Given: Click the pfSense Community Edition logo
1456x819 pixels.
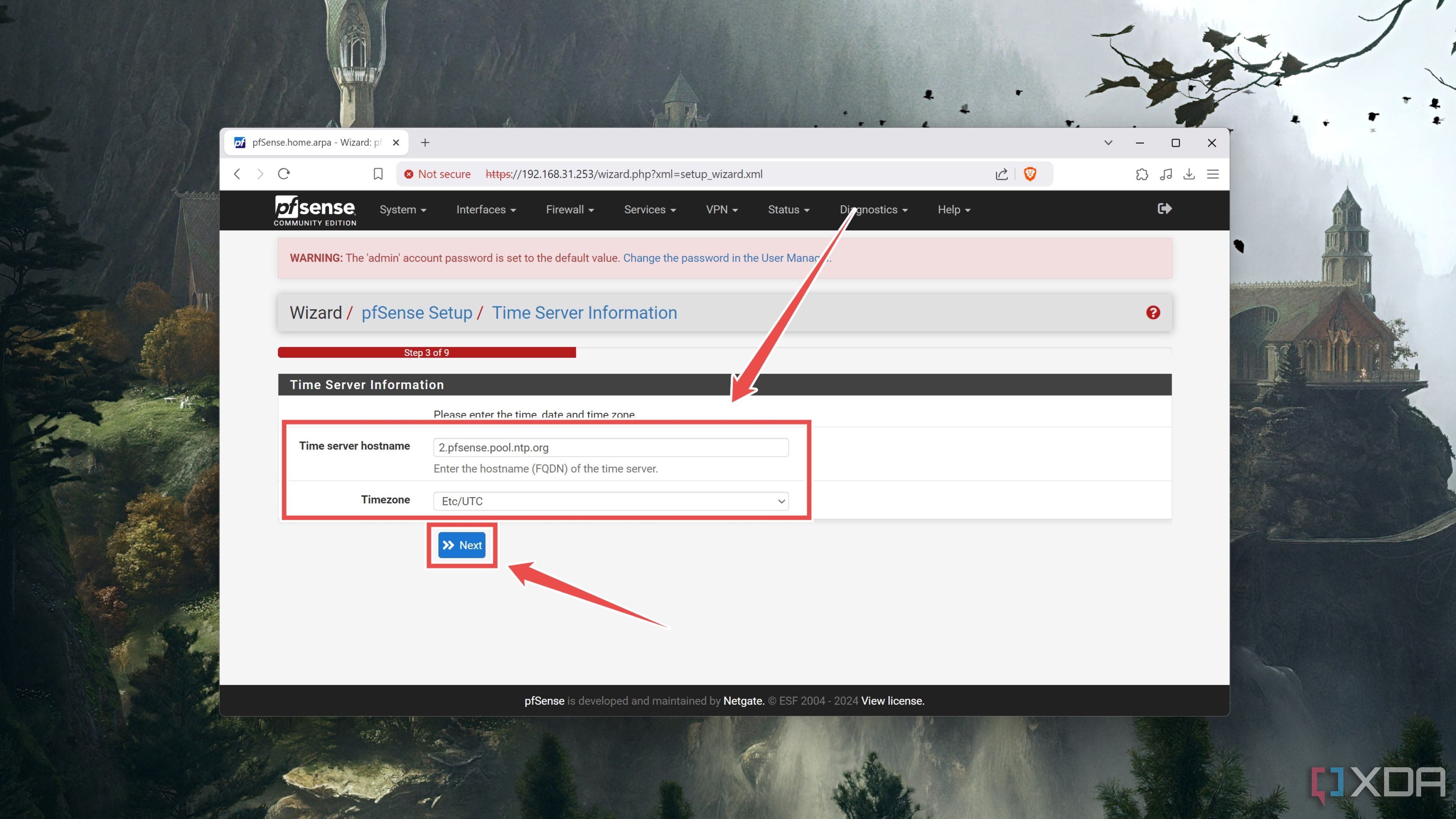Looking at the screenshot, I should point(315,210).
